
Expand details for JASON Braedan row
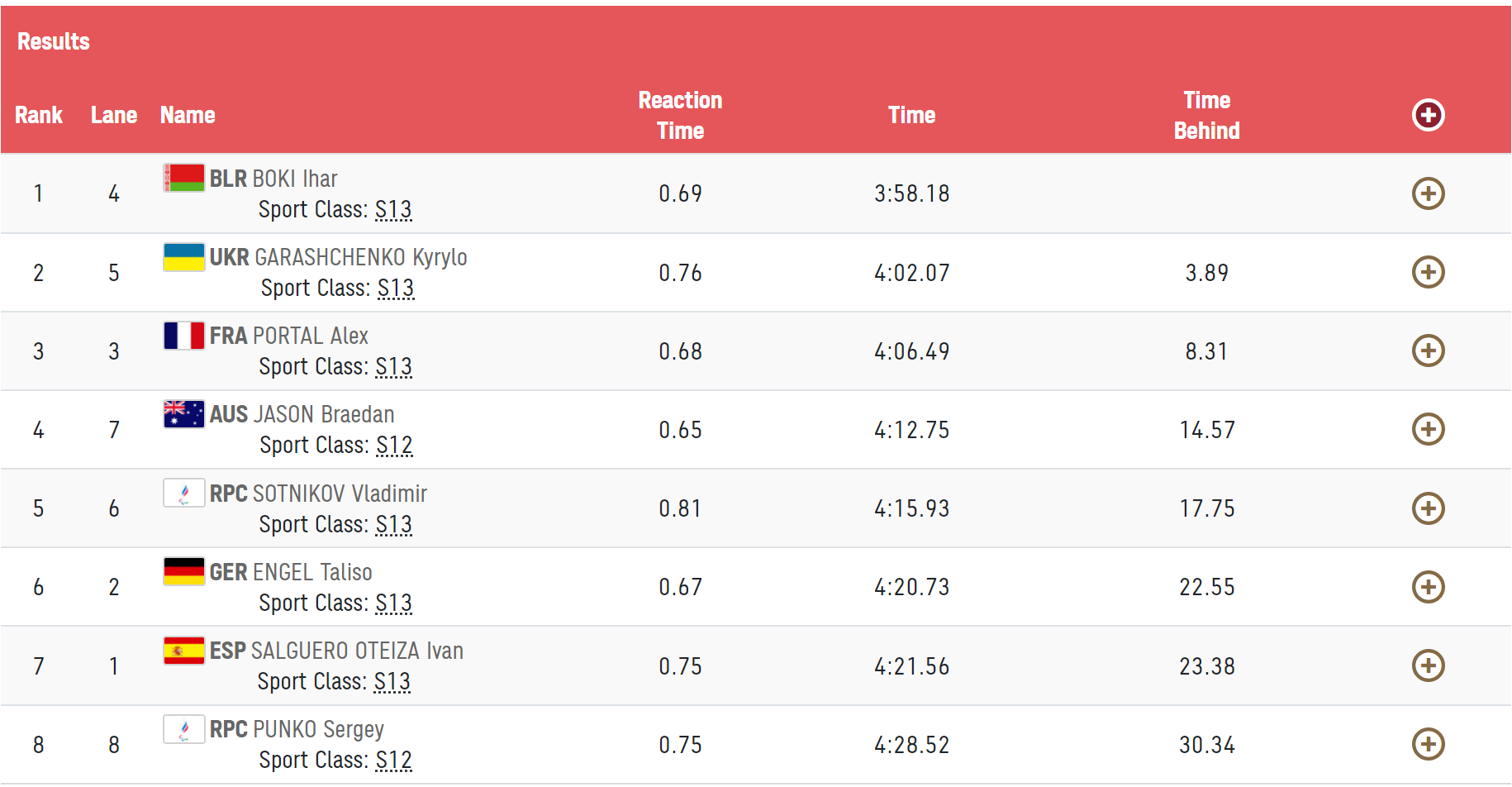tap(1428, 429)
